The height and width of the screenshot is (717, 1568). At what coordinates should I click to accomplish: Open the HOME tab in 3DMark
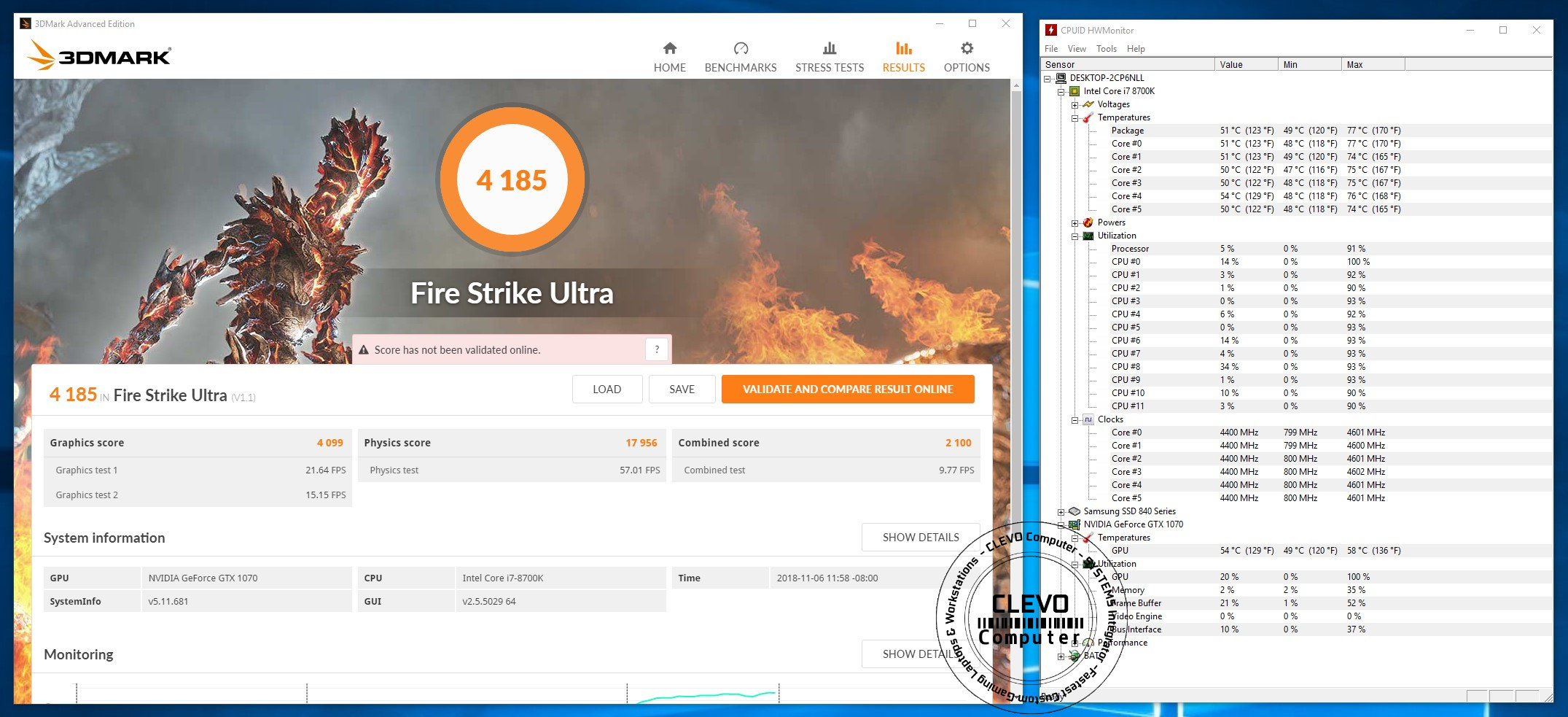(x=669, y=58)
